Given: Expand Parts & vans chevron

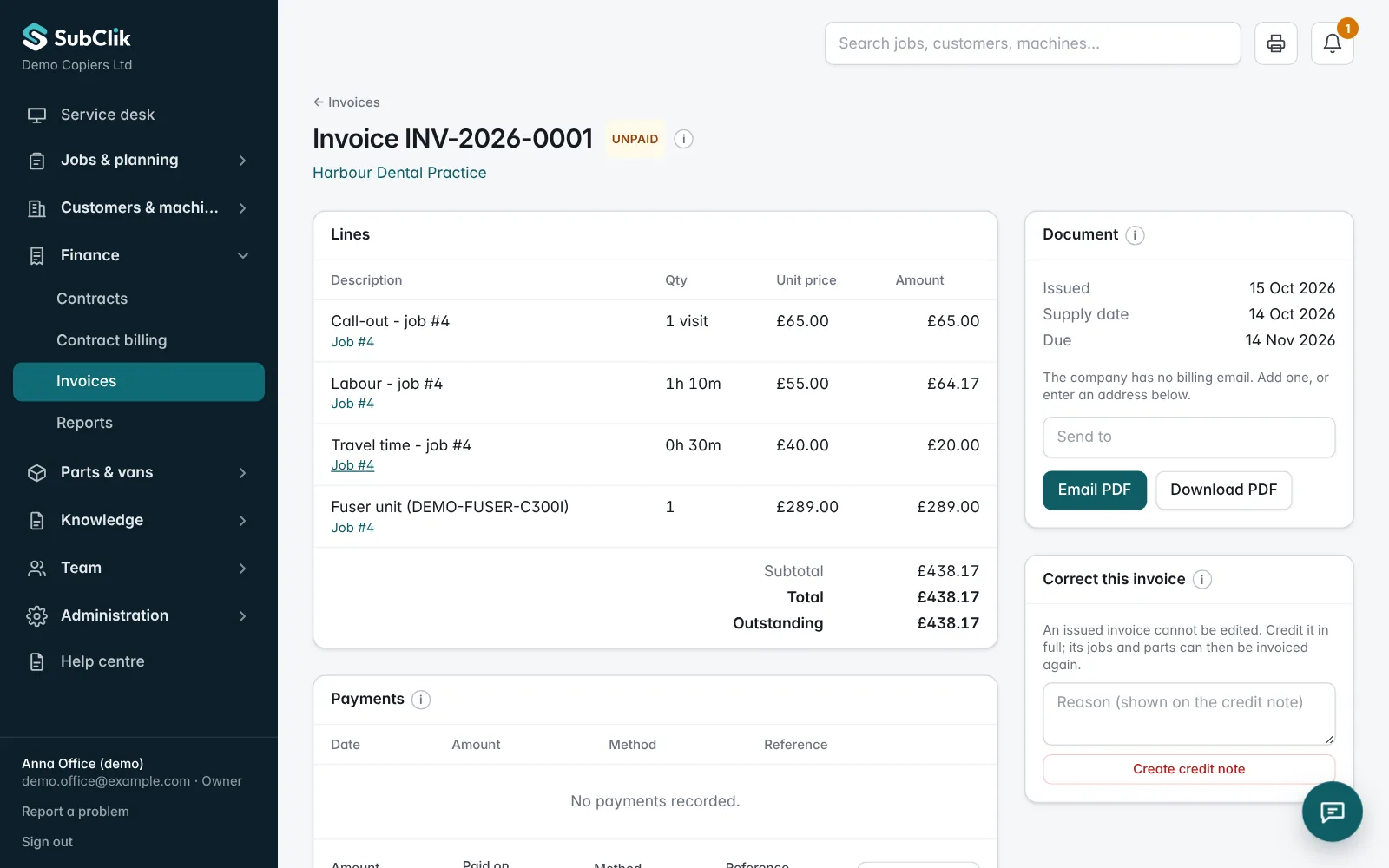Looking at the screenshot, I should [x=243, y=473].
